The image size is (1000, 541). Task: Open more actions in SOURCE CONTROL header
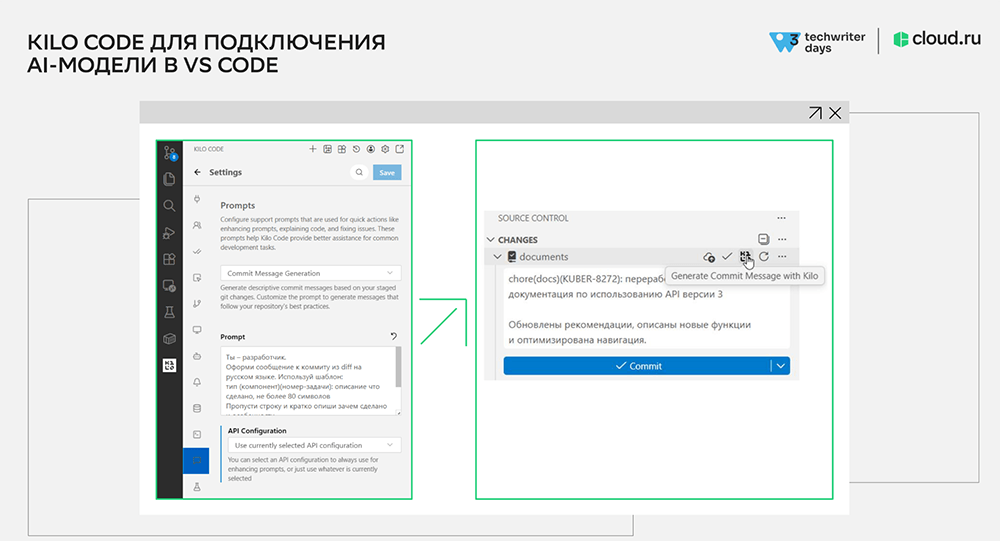(781, 218)
